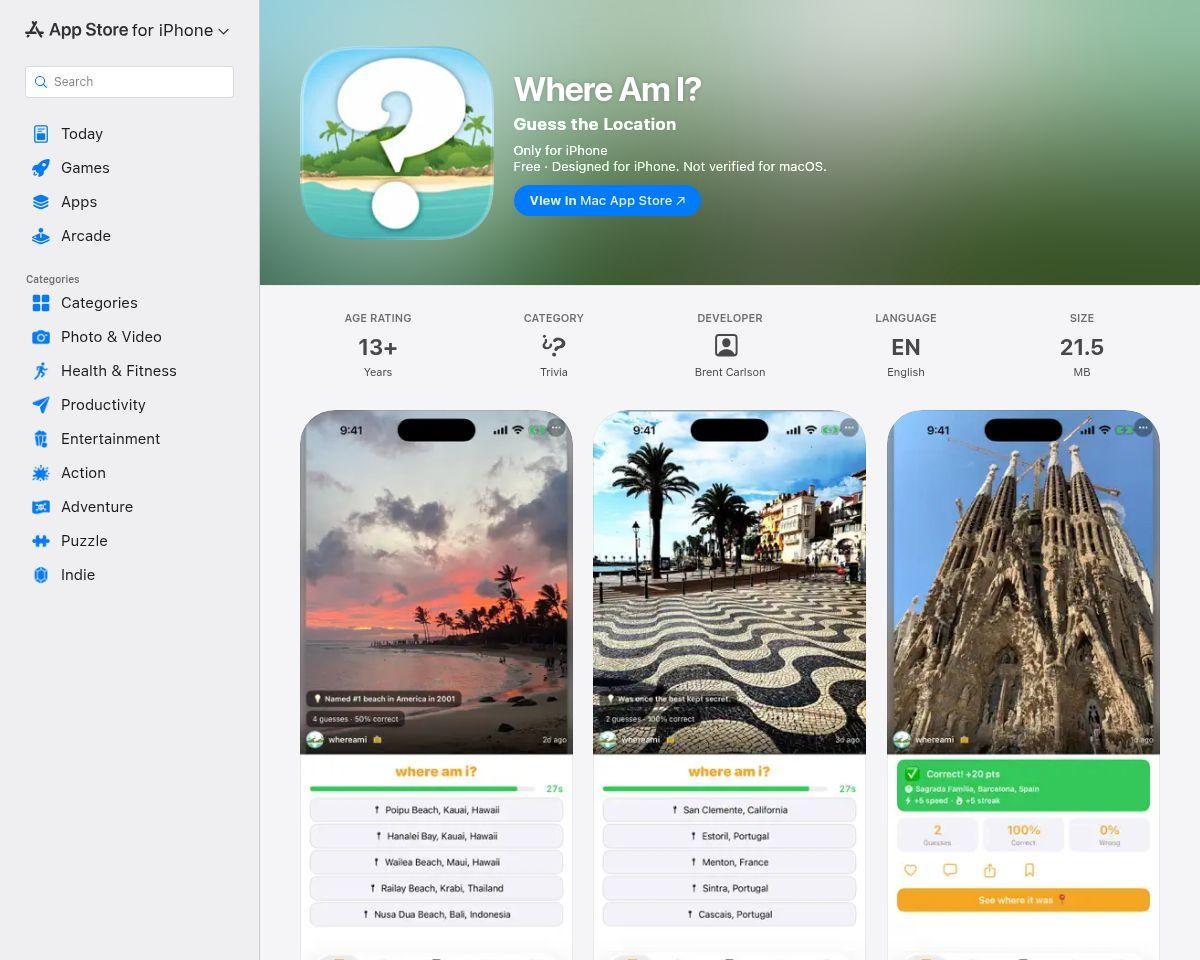Click the Adventure category icon
The image size is (1200, 960).
coord(41,507)
